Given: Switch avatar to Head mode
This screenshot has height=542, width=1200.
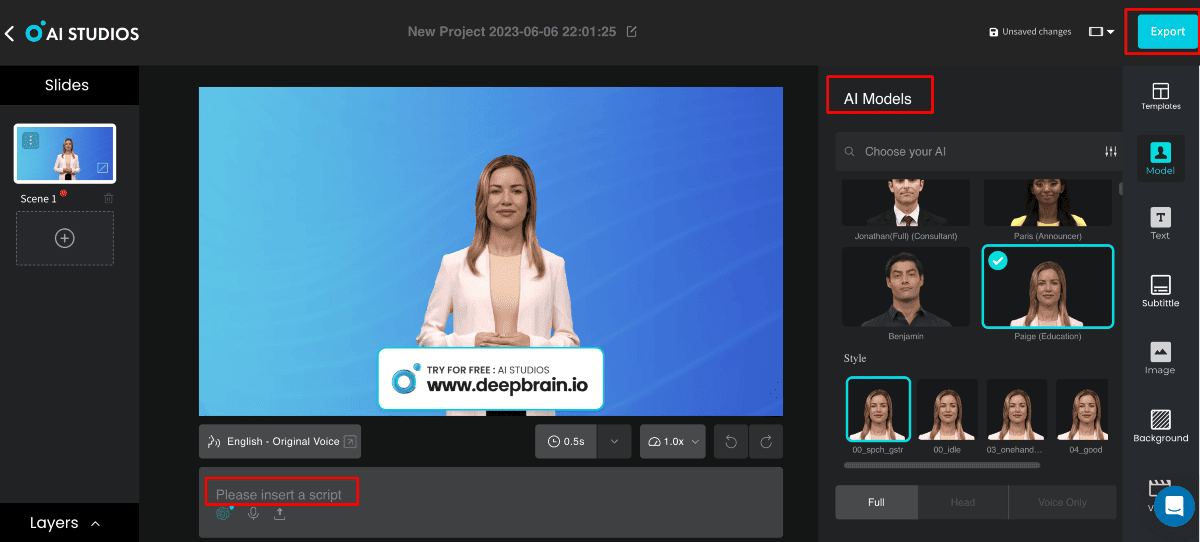Looking at the screenshot, I should [962, 502].
